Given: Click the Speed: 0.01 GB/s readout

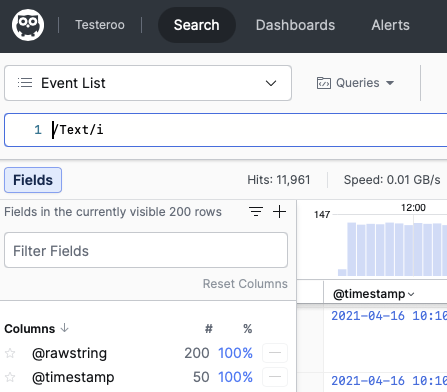Looking at the screenshot, I should point(392,180).
